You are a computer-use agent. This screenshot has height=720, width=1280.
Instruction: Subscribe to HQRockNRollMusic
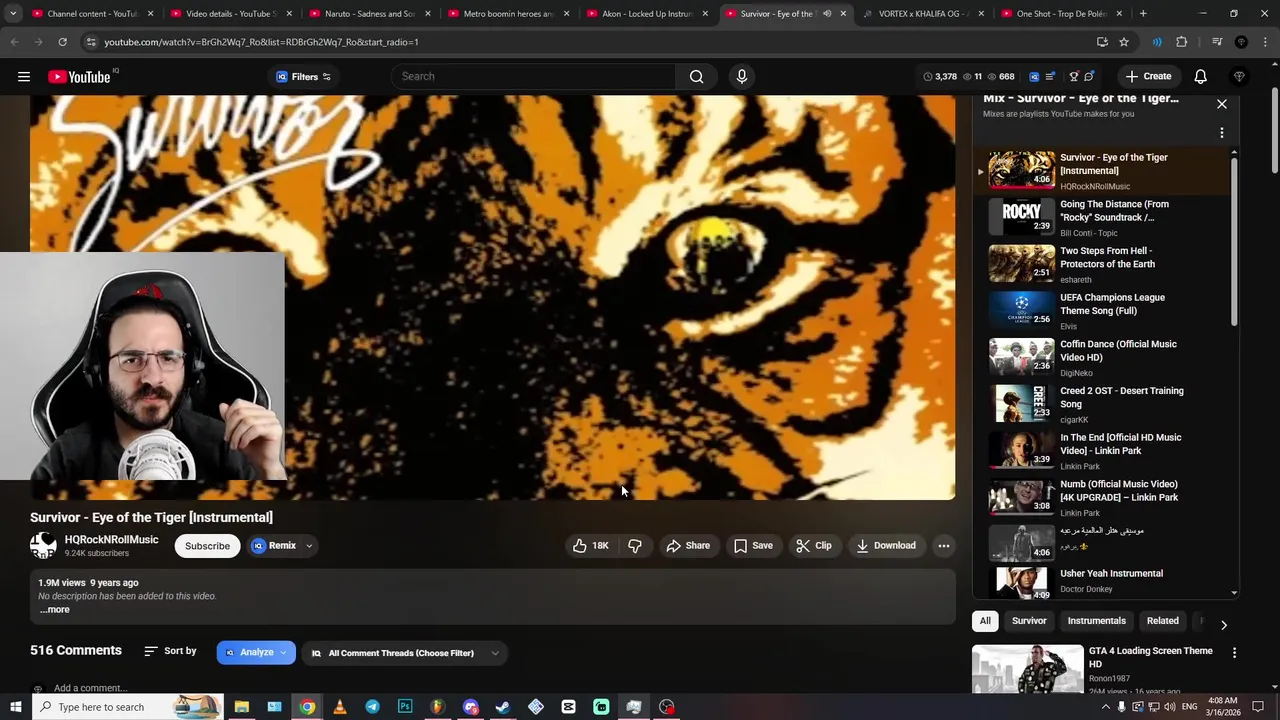(x=207, y=546)
